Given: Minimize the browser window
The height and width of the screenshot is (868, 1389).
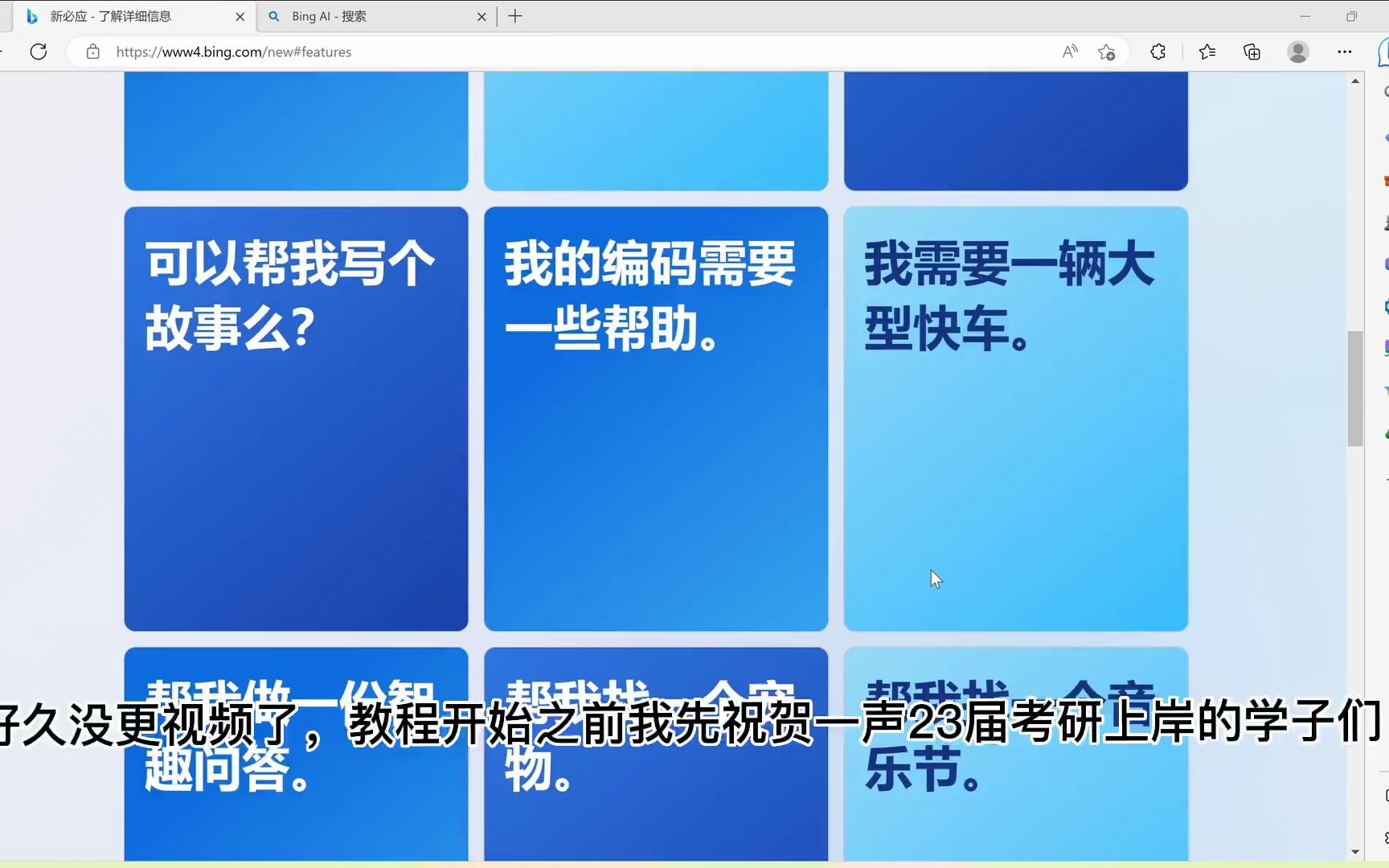Looking at the screenshot, I should click(1305, 16).
